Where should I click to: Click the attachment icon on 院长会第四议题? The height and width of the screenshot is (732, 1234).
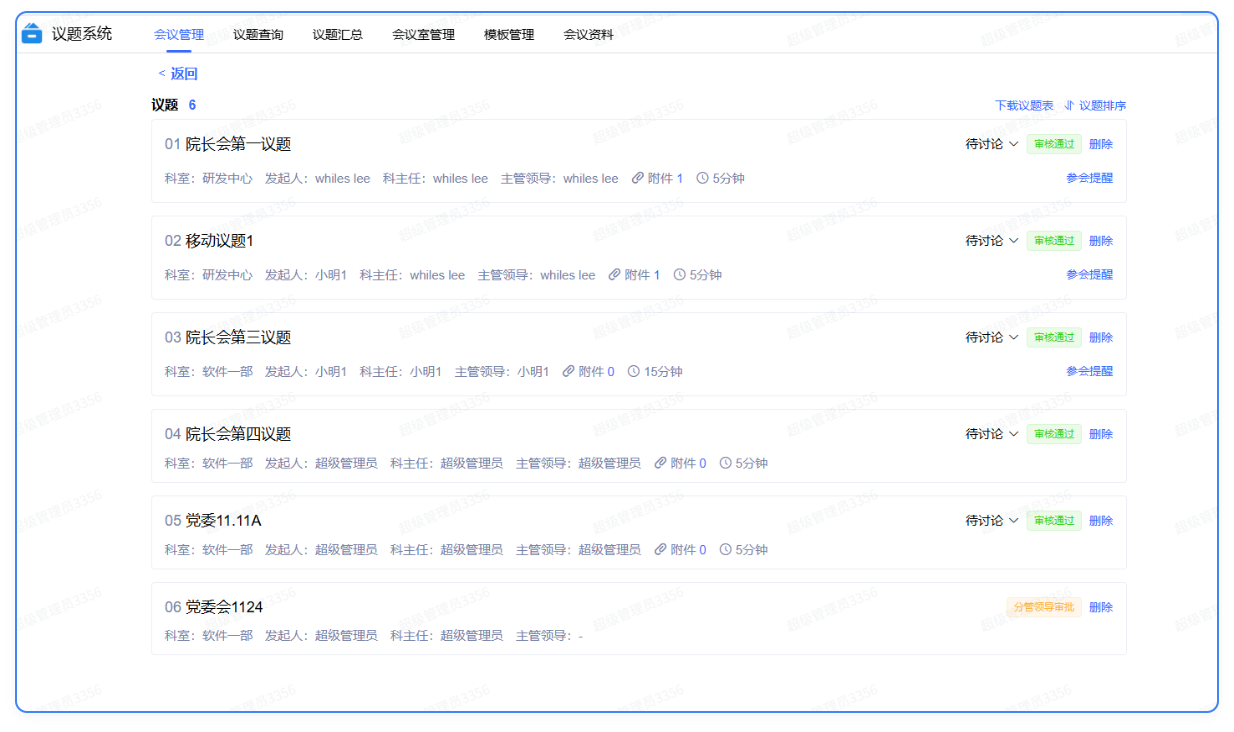660,463
